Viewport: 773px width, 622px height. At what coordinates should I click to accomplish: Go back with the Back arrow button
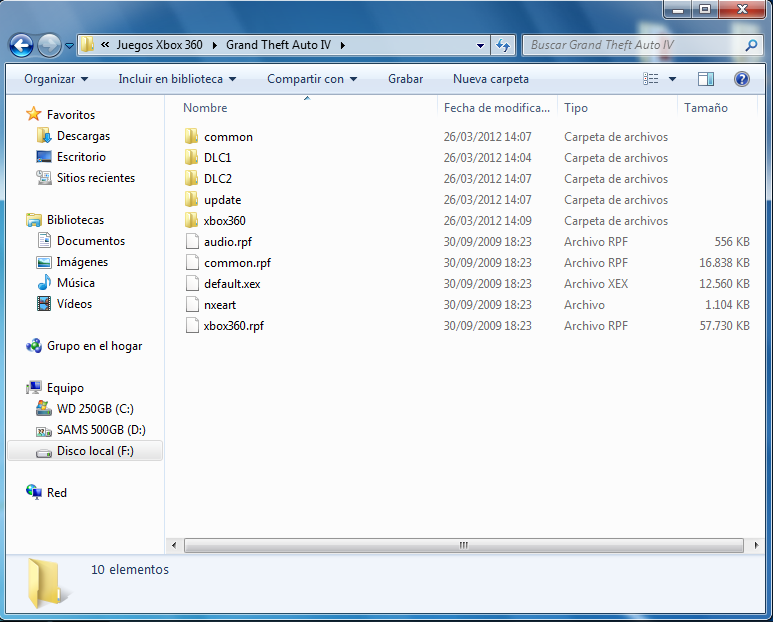coord(21,46)
